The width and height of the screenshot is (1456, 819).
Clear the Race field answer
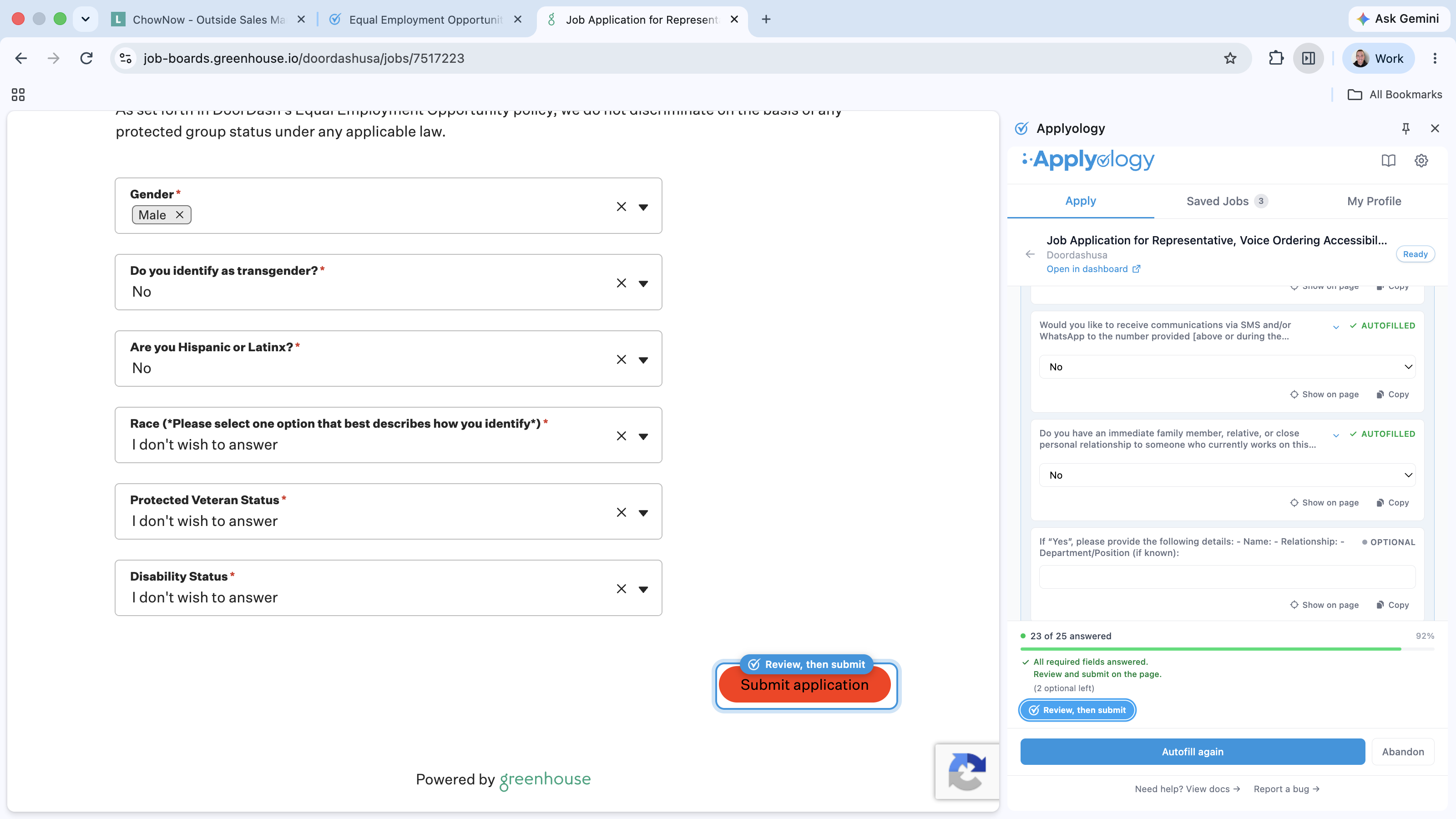[x=621, y=436]
